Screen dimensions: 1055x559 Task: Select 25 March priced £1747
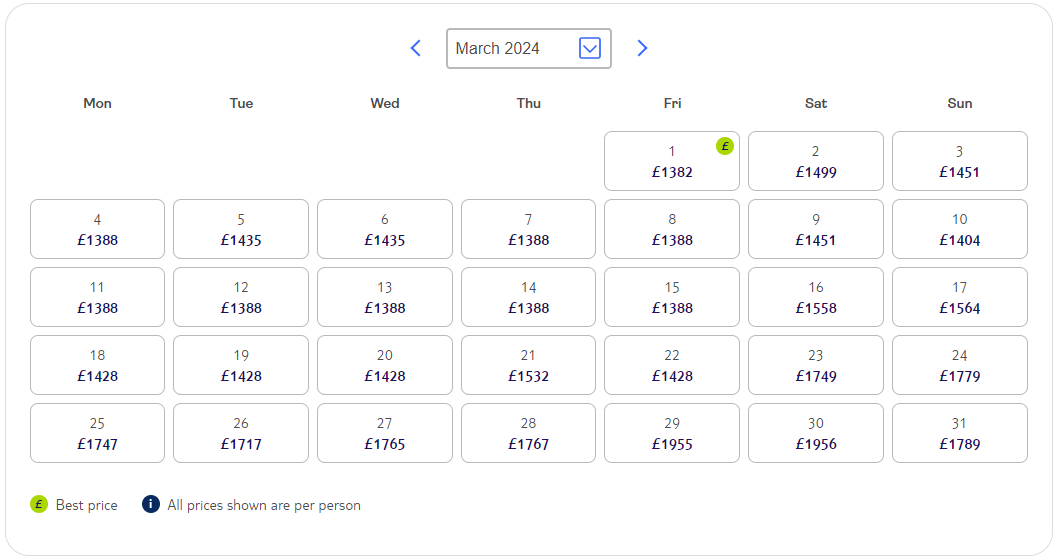pyautogui.click(x=98, y=433)
